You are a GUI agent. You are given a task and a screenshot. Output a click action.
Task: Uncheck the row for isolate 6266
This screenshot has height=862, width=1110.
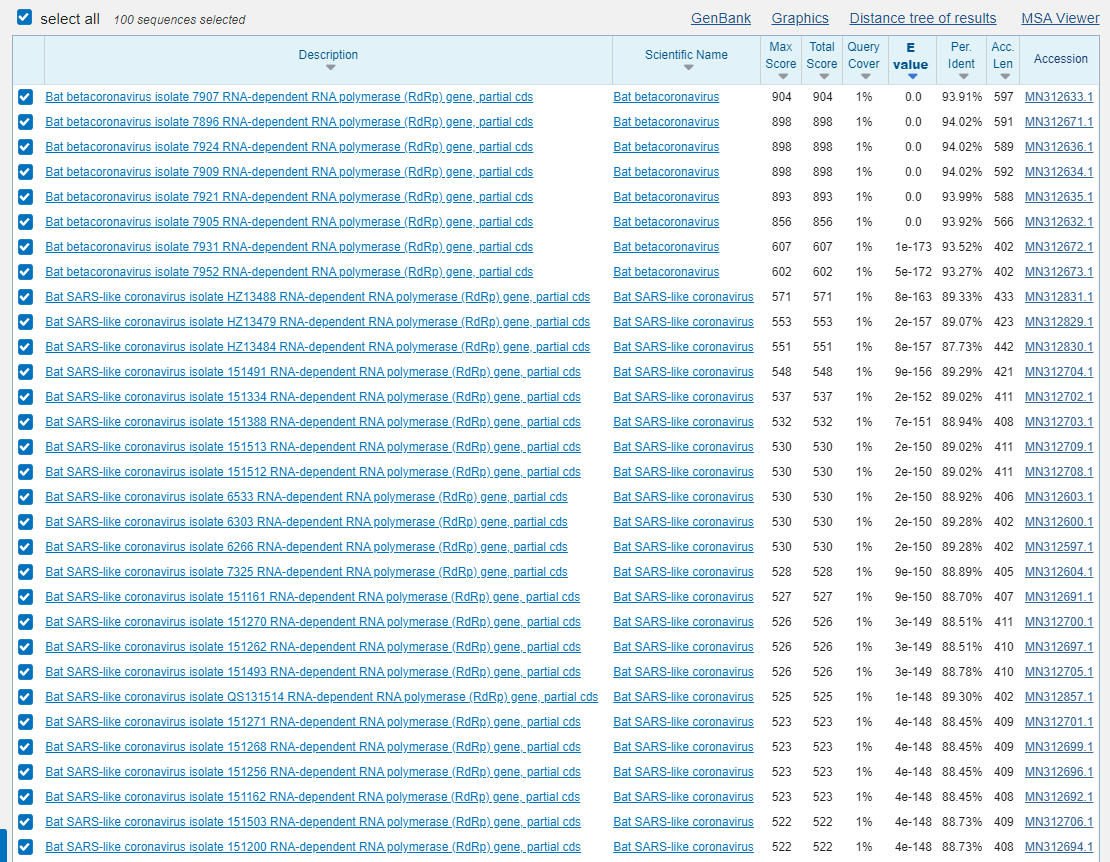(25, 547)
